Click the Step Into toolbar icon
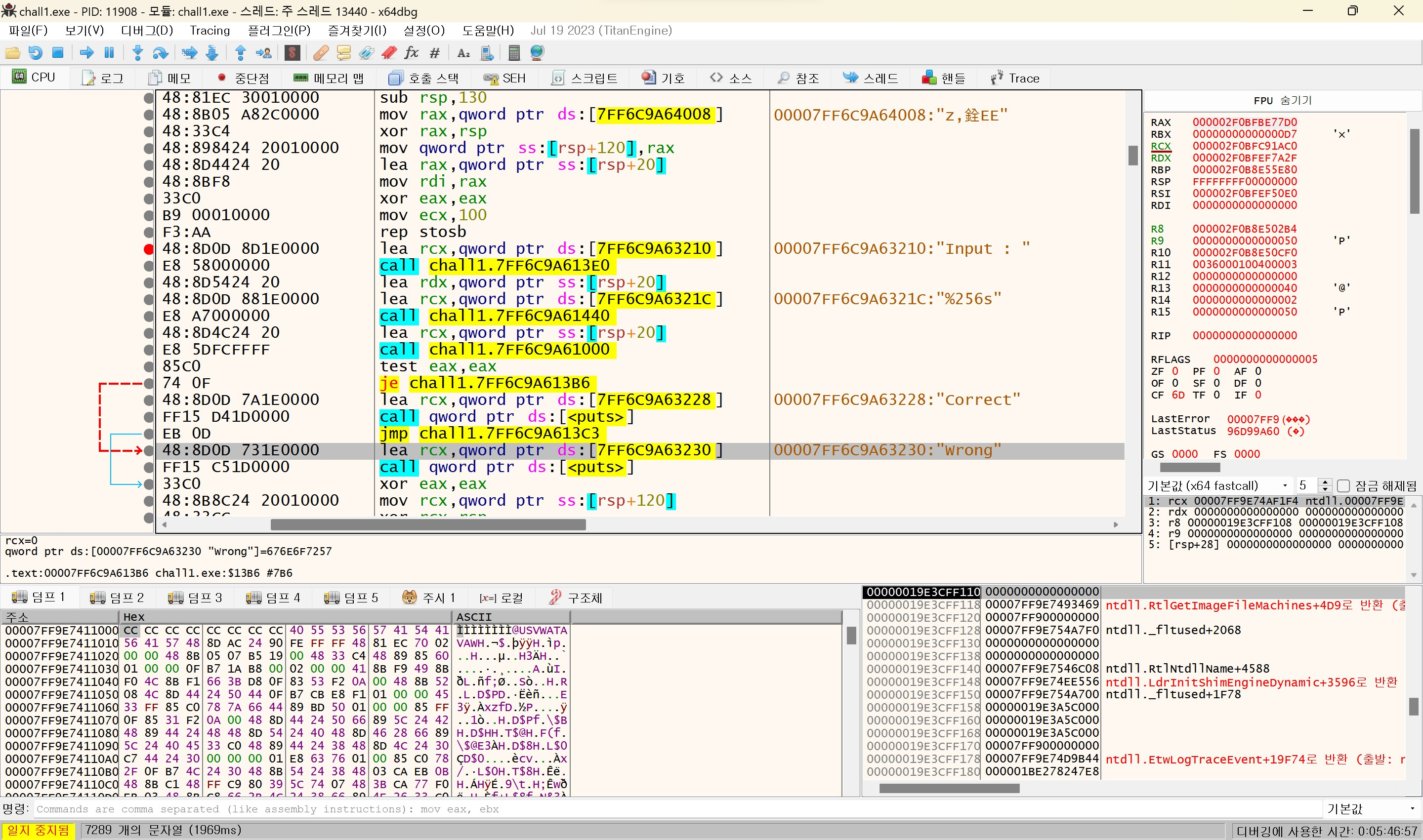Screen dimensions: 1423x840 pos(137,53)
